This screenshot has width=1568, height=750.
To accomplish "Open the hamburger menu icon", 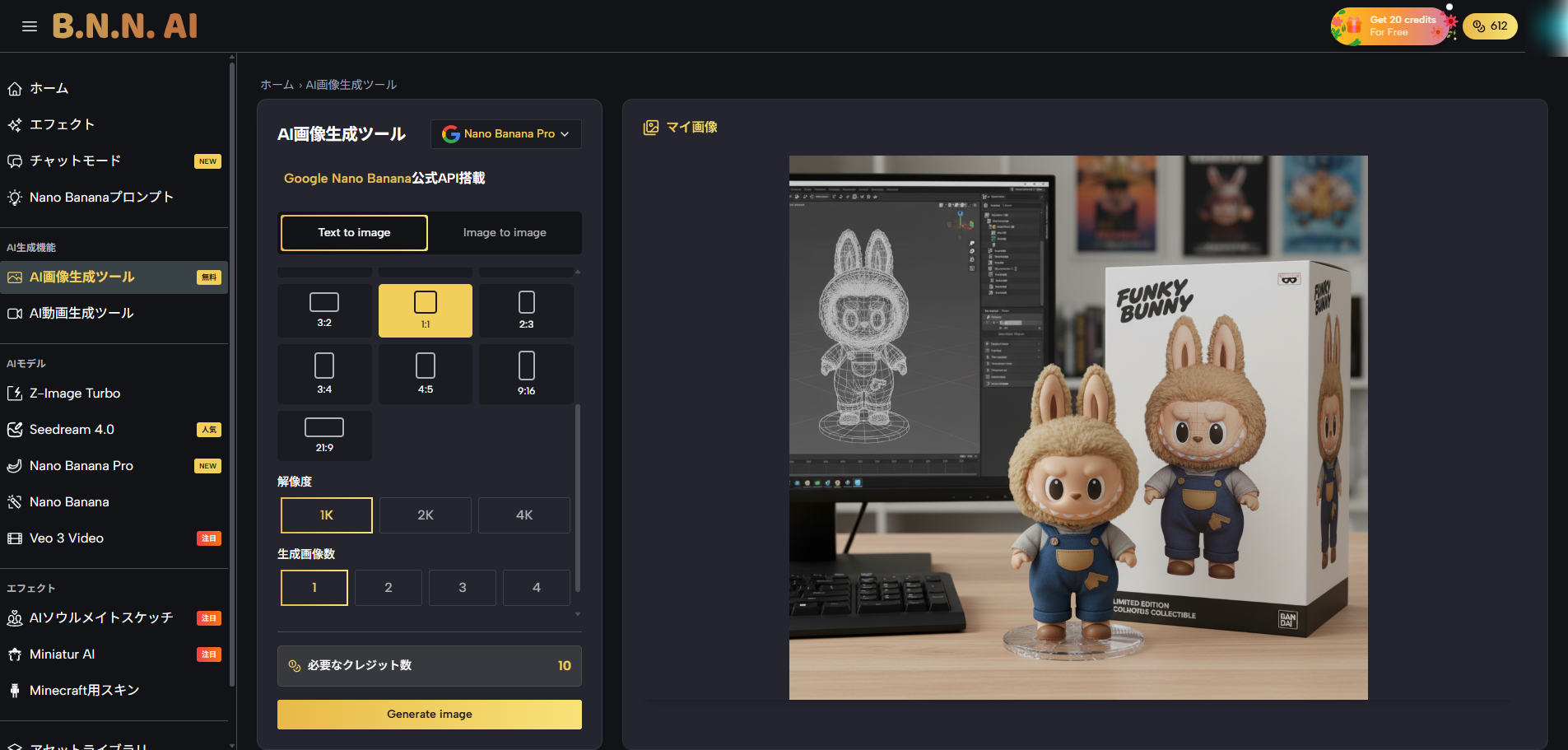I will click(x=30, y=26).
